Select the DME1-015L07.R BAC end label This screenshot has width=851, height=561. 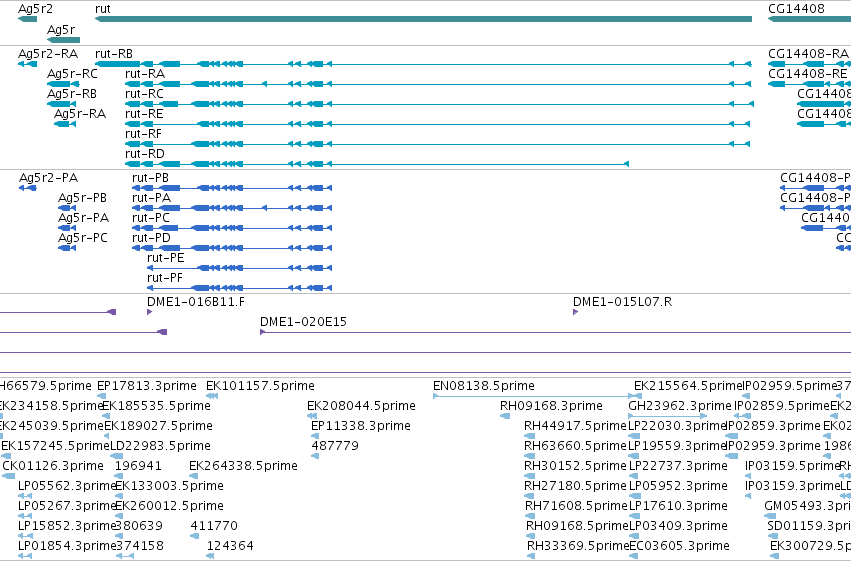[x=623, y=302]
